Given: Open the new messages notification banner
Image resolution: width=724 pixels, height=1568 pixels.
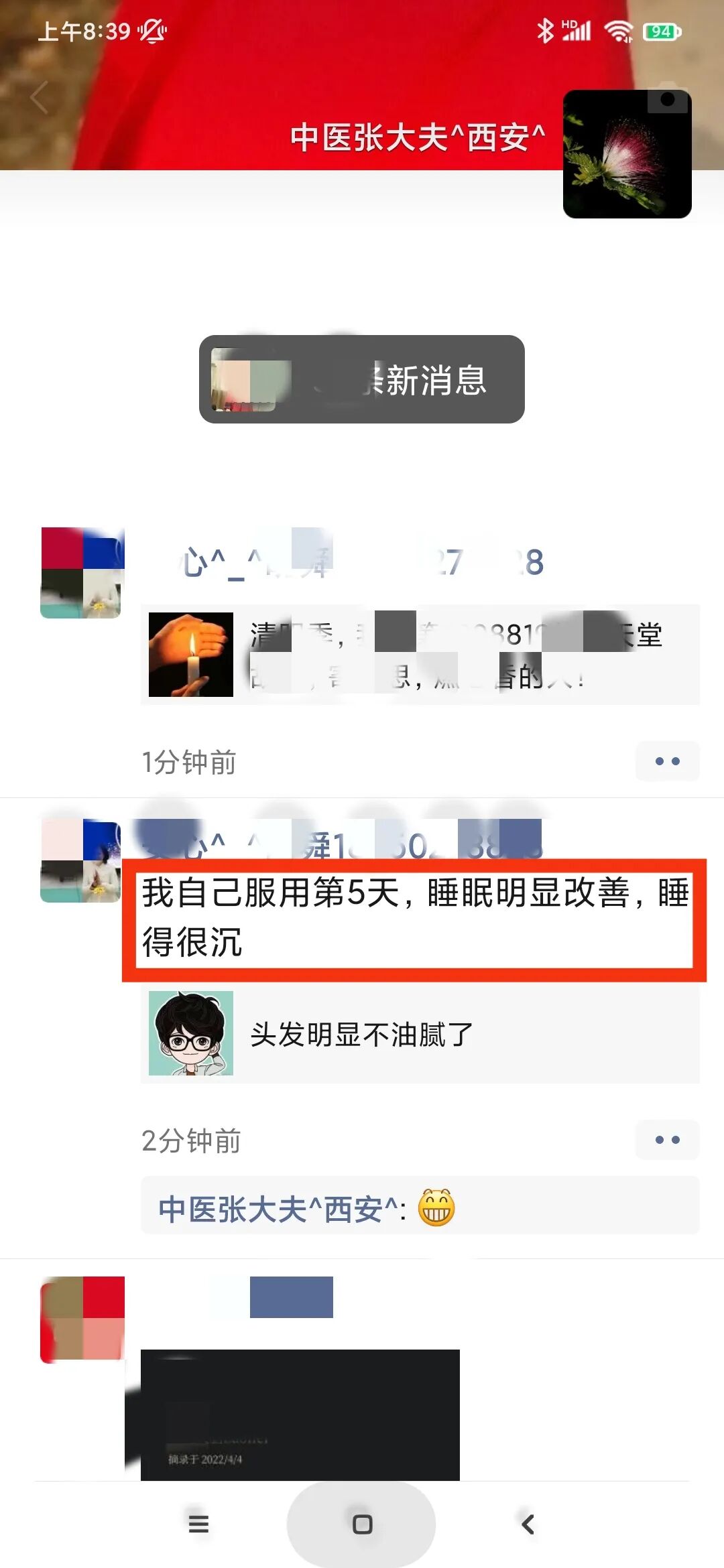Looking at the screenshot, I should [362, 379].
